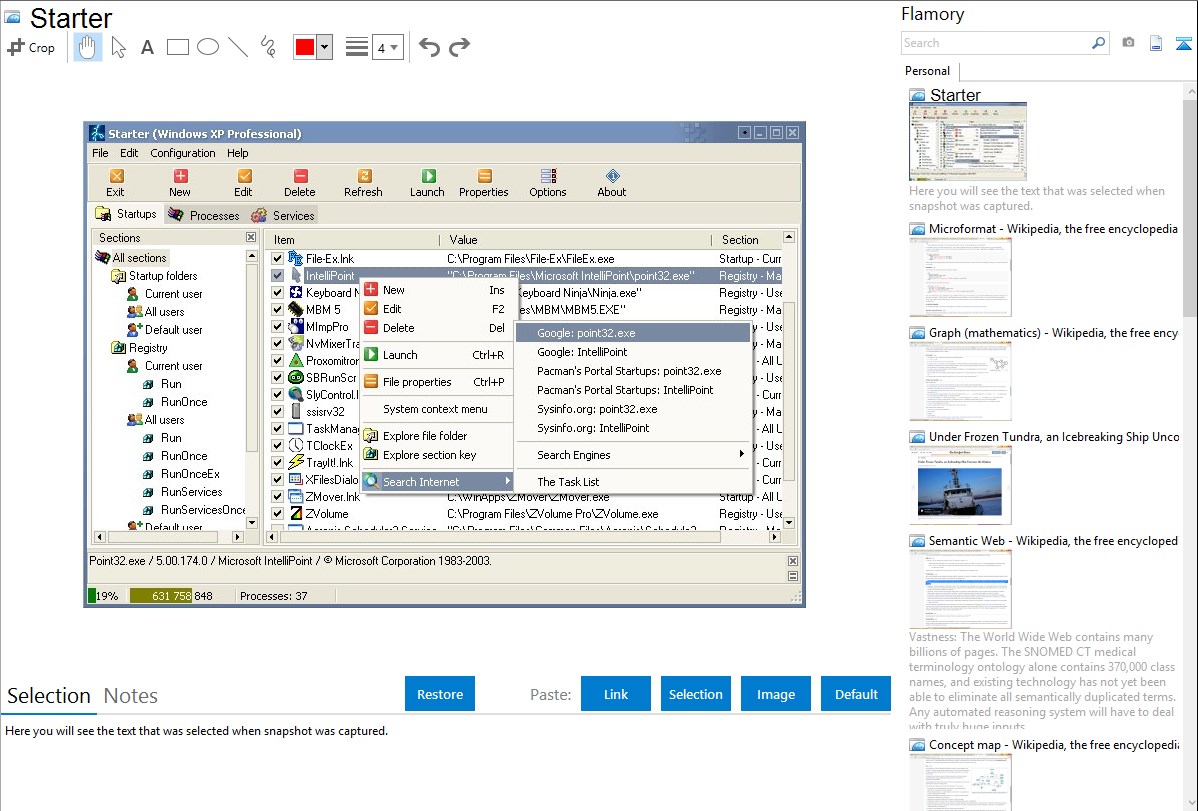Open the line width dropdown showing 4

pyautogui.click(x=387, y=47)
